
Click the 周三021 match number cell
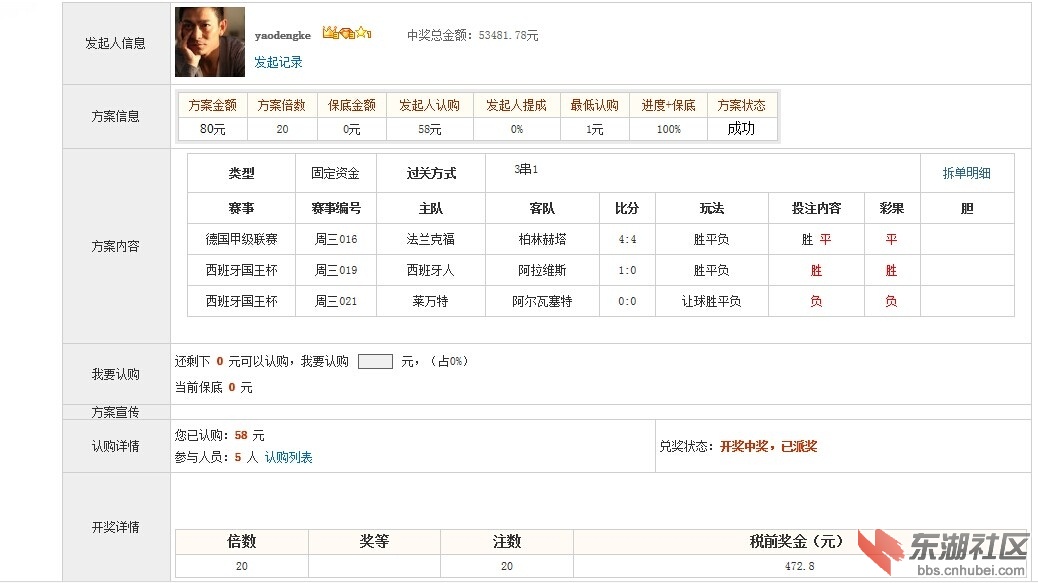(x=336, y=301)
